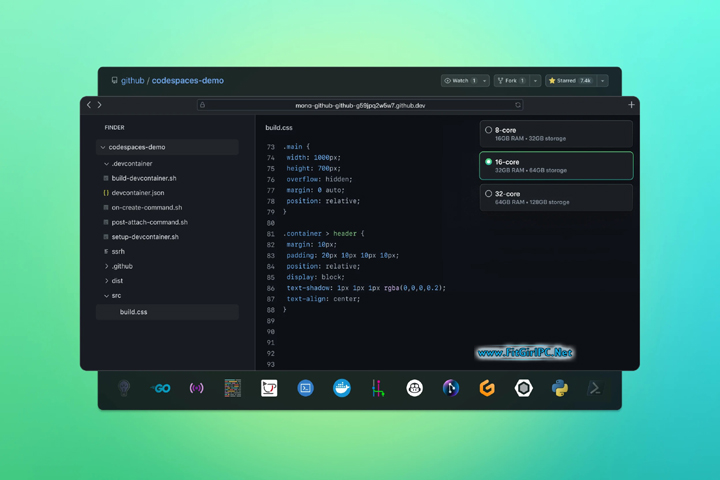This screenshot has width=720, height=480.
Task: Open the codespaces-demo repository link
Action: [x=187, y=80]
